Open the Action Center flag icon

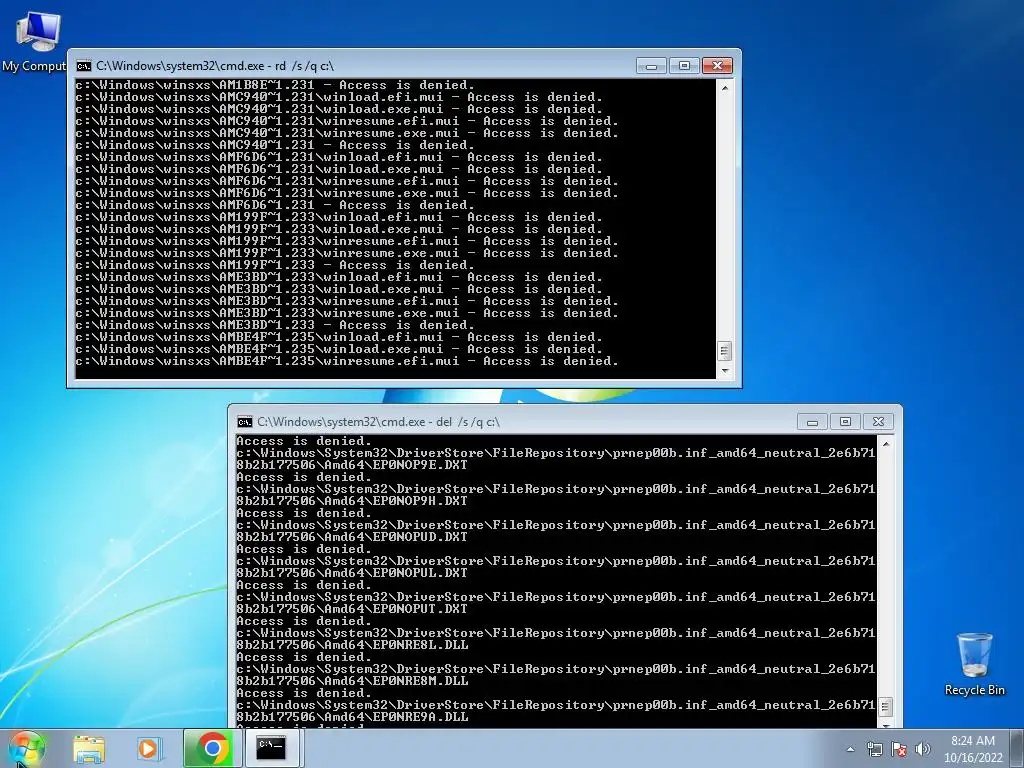pos(899,749)
